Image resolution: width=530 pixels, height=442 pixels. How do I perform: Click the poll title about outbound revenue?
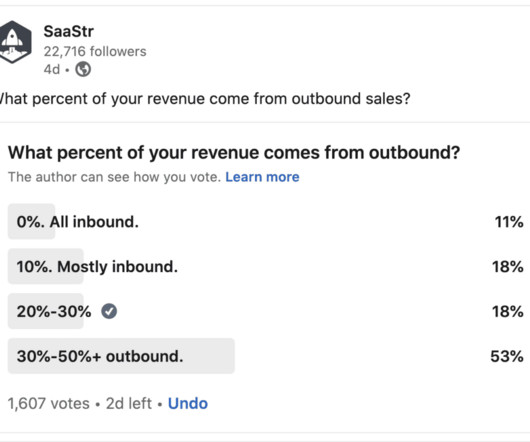234,153
